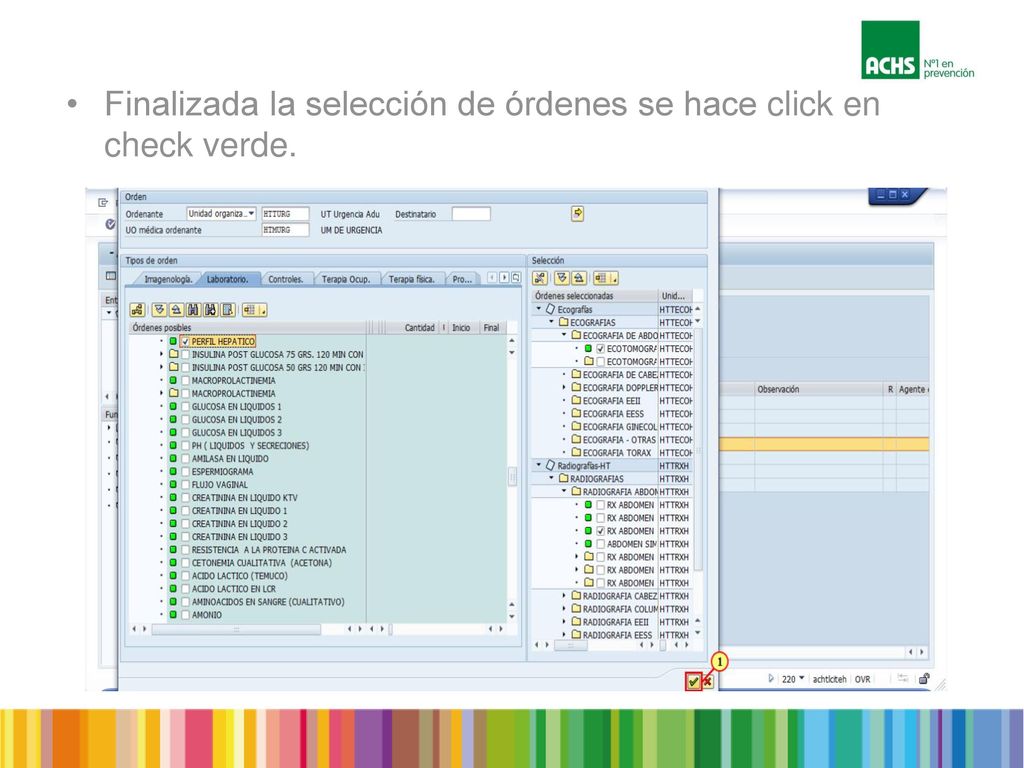Check INSULINA POST GLUCOSA 75 GRS checkbox
Viewport: 1024px width, 768px height.
(x=185, y=355)
